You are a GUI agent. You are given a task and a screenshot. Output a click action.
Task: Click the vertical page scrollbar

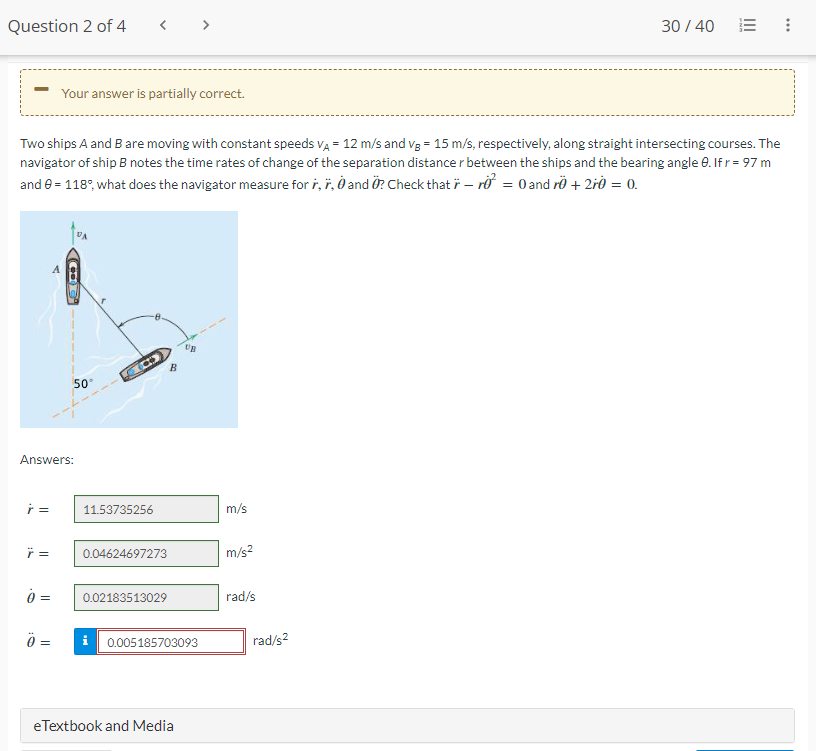[x=810, y=300]
